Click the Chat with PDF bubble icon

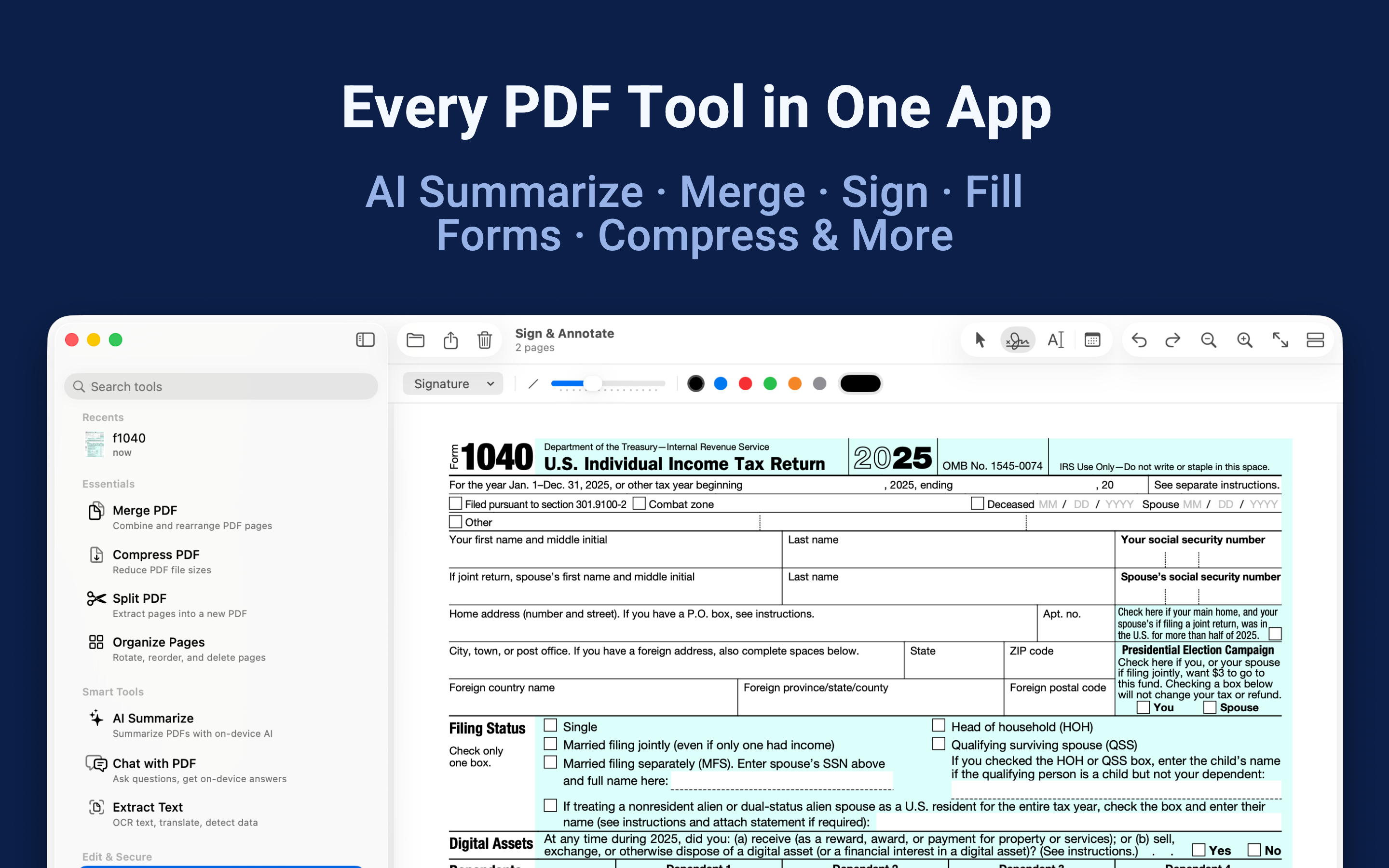(96, 763)
